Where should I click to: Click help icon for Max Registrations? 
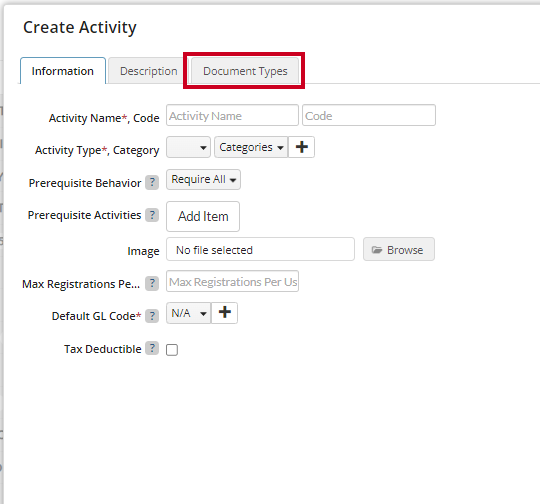[x=152, y=284]
